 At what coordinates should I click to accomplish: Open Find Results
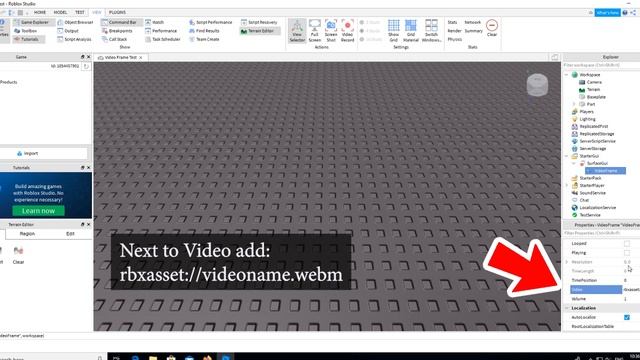click(x=204, y=31)
